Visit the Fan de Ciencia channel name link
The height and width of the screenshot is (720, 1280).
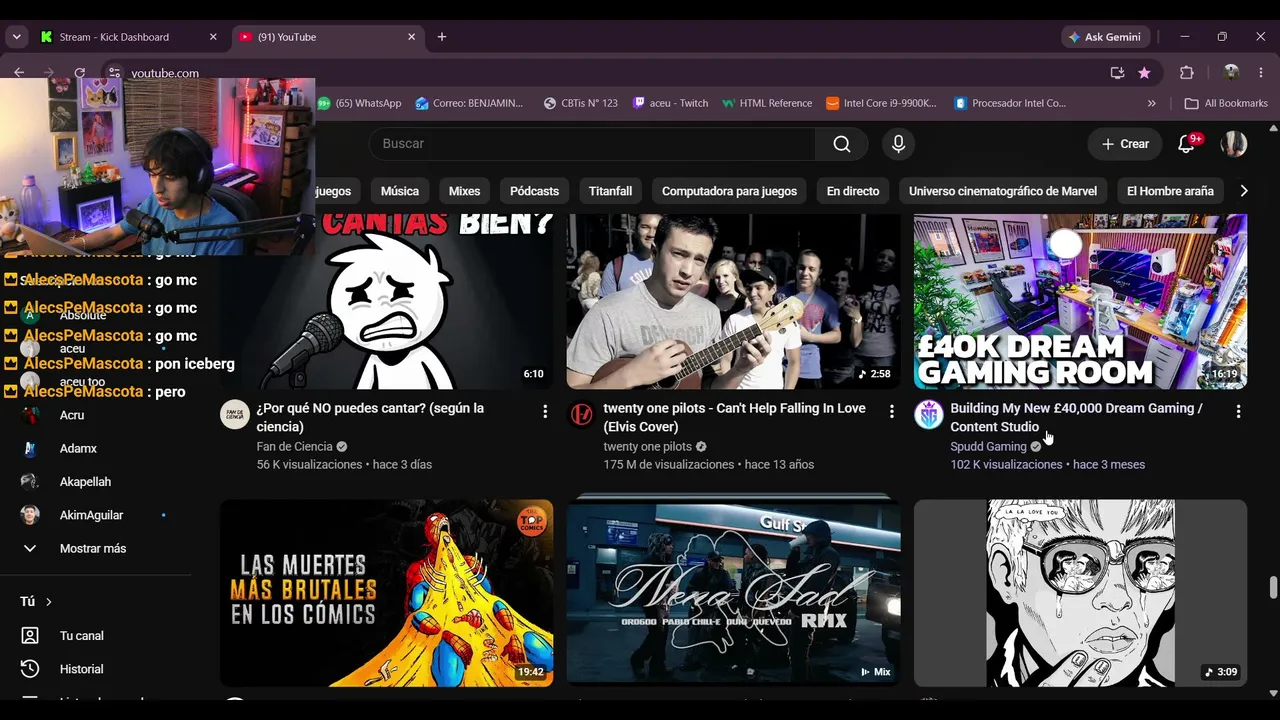294,447
